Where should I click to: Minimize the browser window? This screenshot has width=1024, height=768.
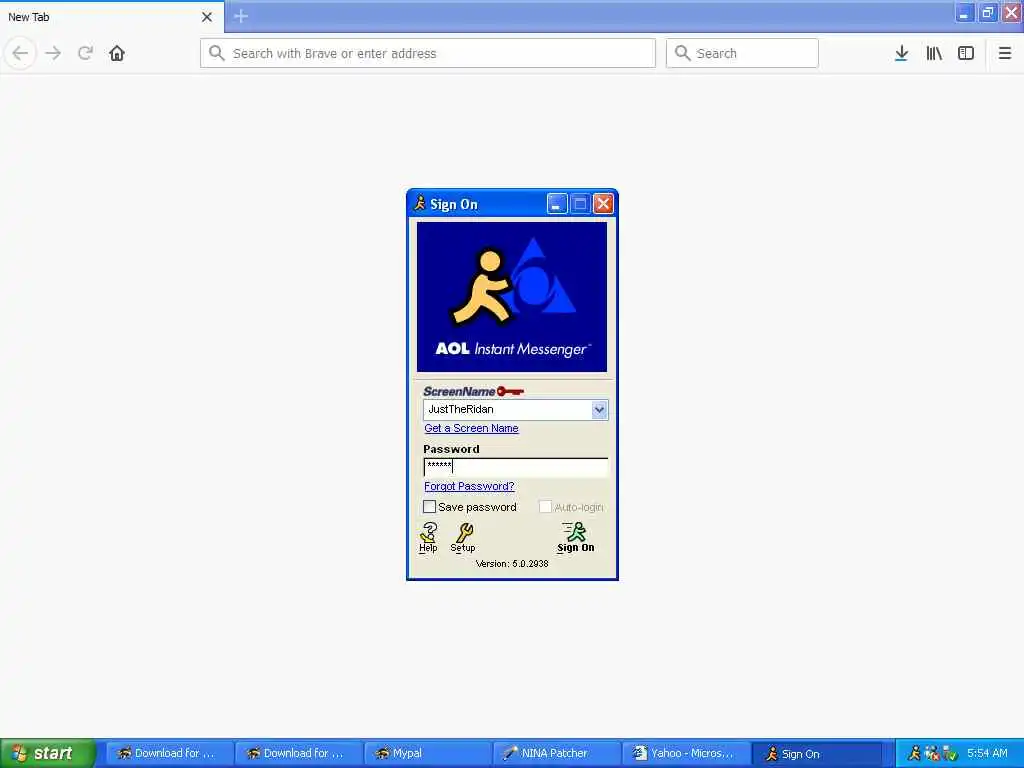(x=964, y=13)
